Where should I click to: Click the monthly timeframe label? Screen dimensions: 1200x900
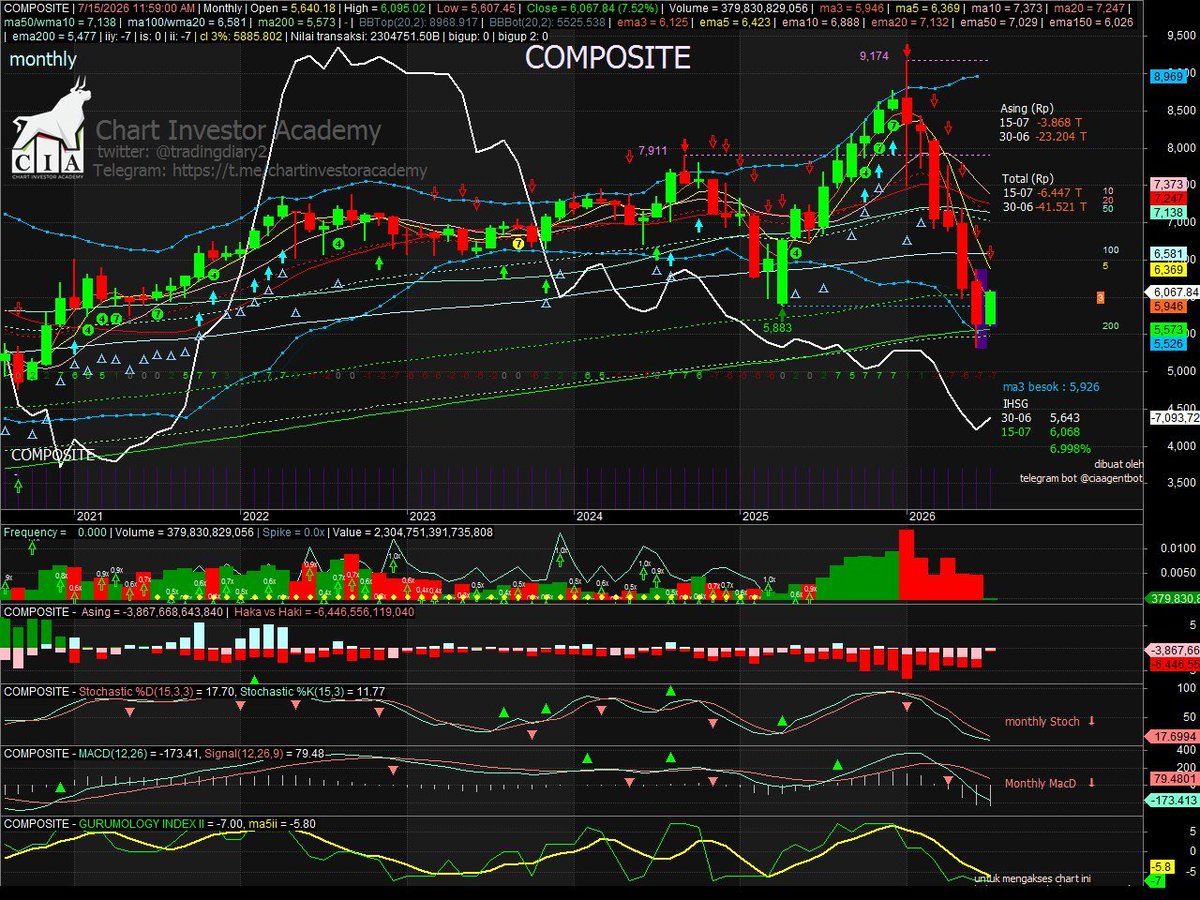pyautogui.click(x=43, y=60)
